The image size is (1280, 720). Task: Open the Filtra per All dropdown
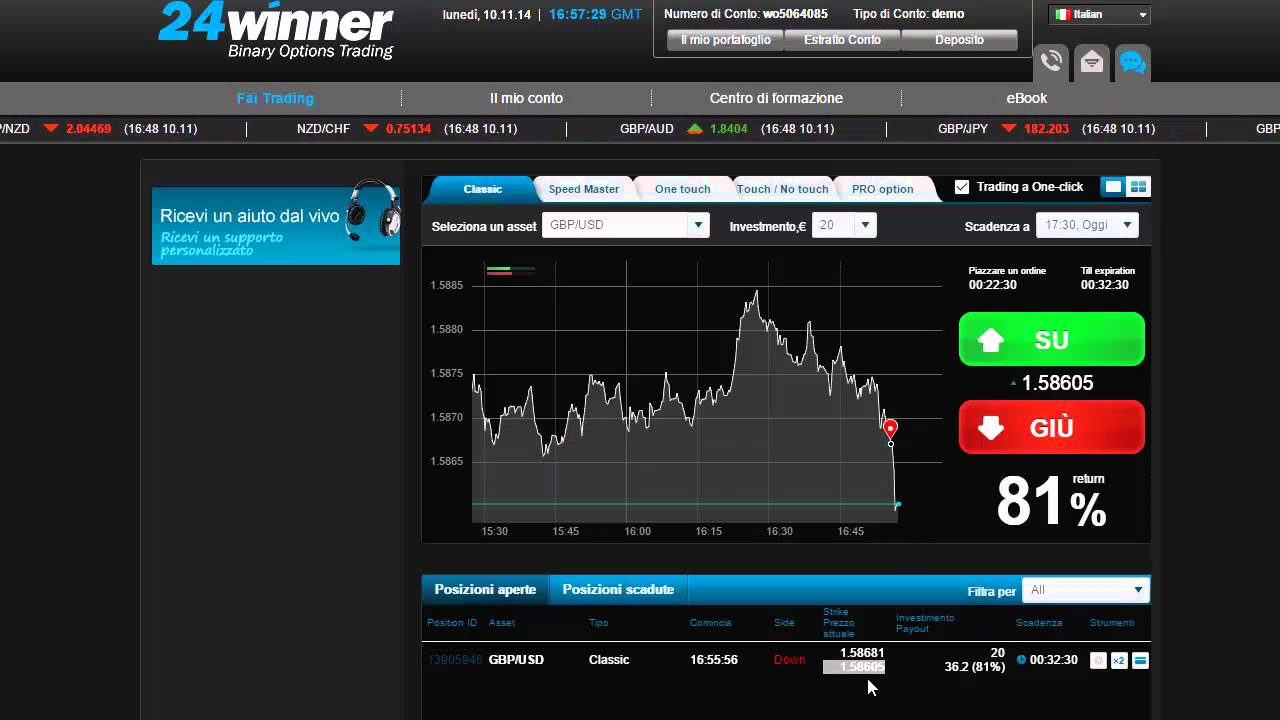pos(1087,590)
